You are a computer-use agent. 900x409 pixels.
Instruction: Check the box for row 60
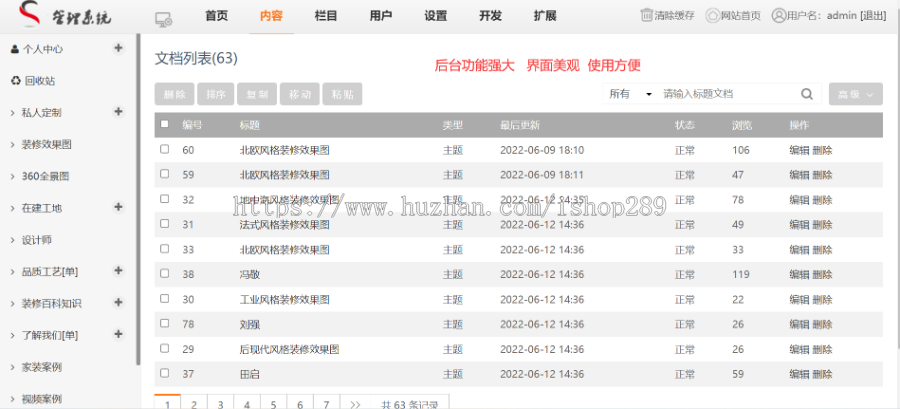click(x=165, y=149)
